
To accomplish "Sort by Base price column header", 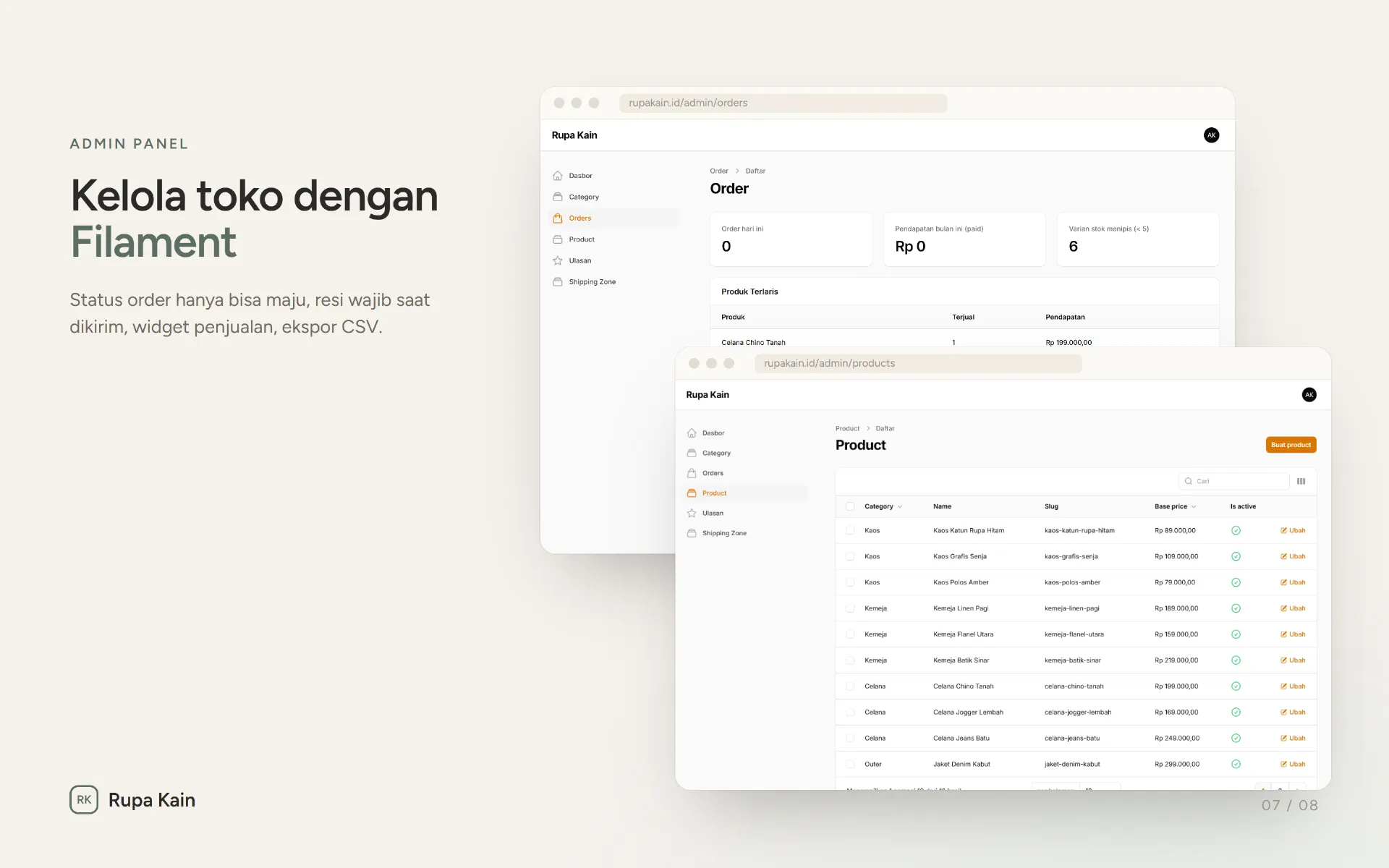I will click(1175, 506).
